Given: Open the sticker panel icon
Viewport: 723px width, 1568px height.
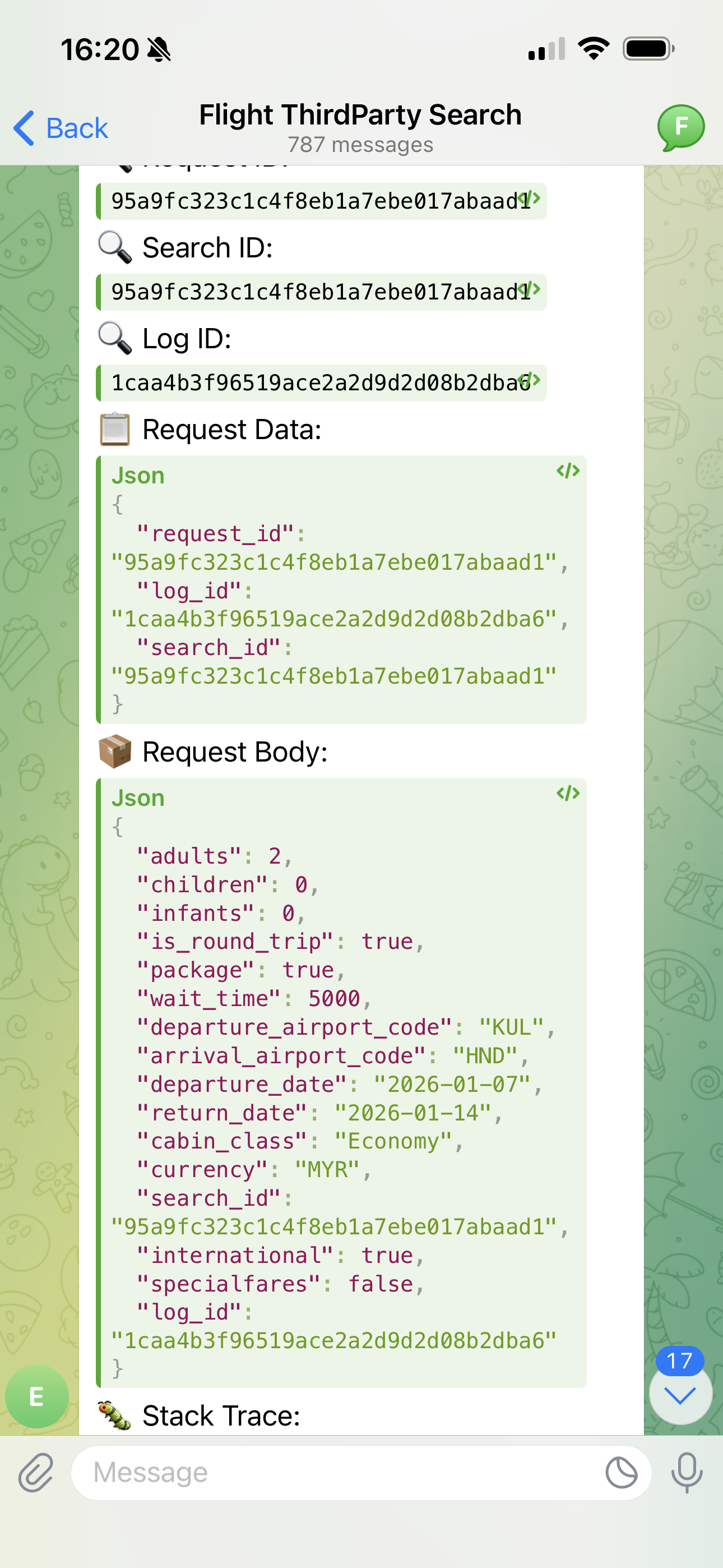Looking at the screenshot, I should click(622, 1473).
